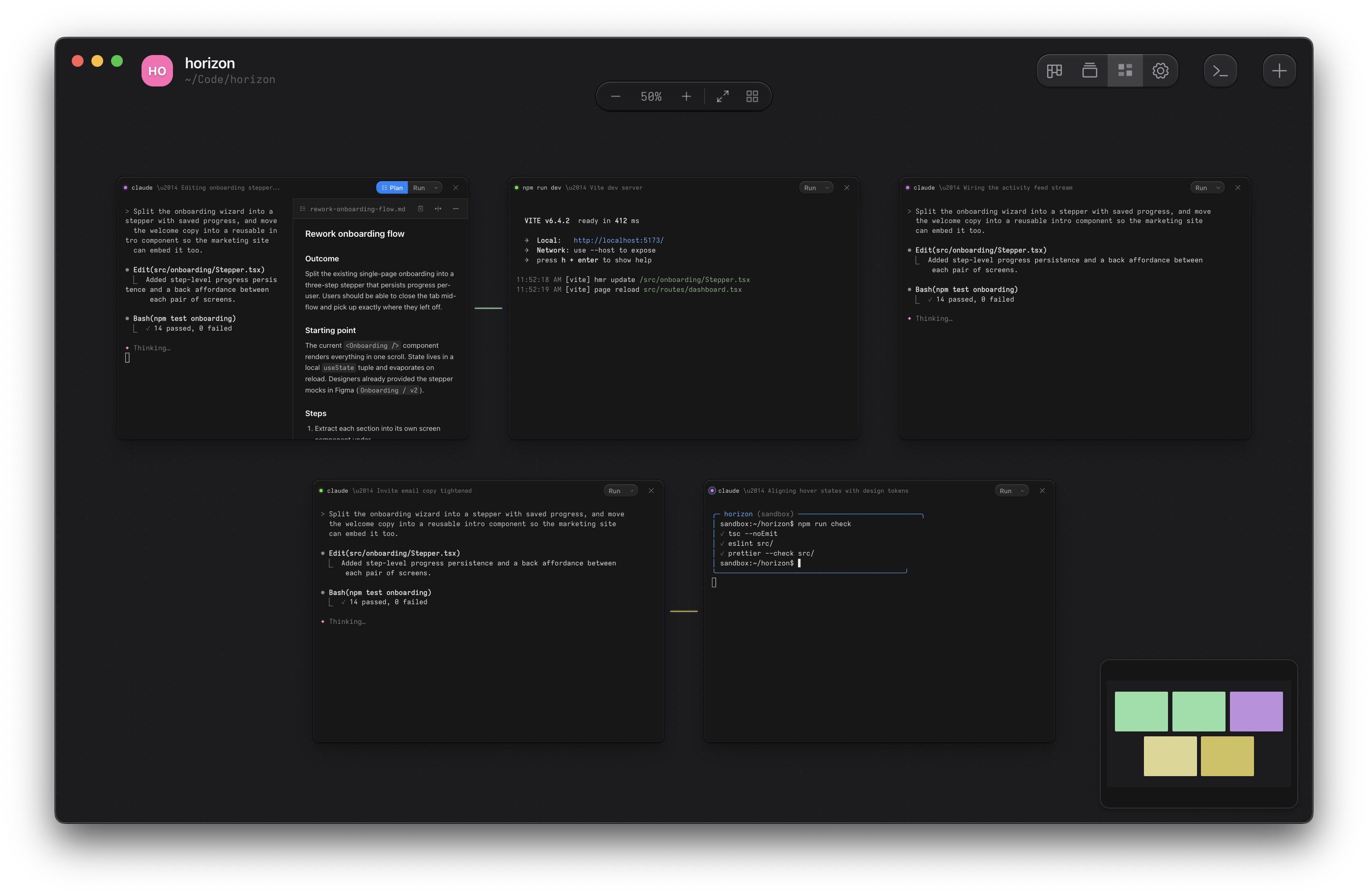Switch to the stacked panels layout view

[x=1089, y=71]
